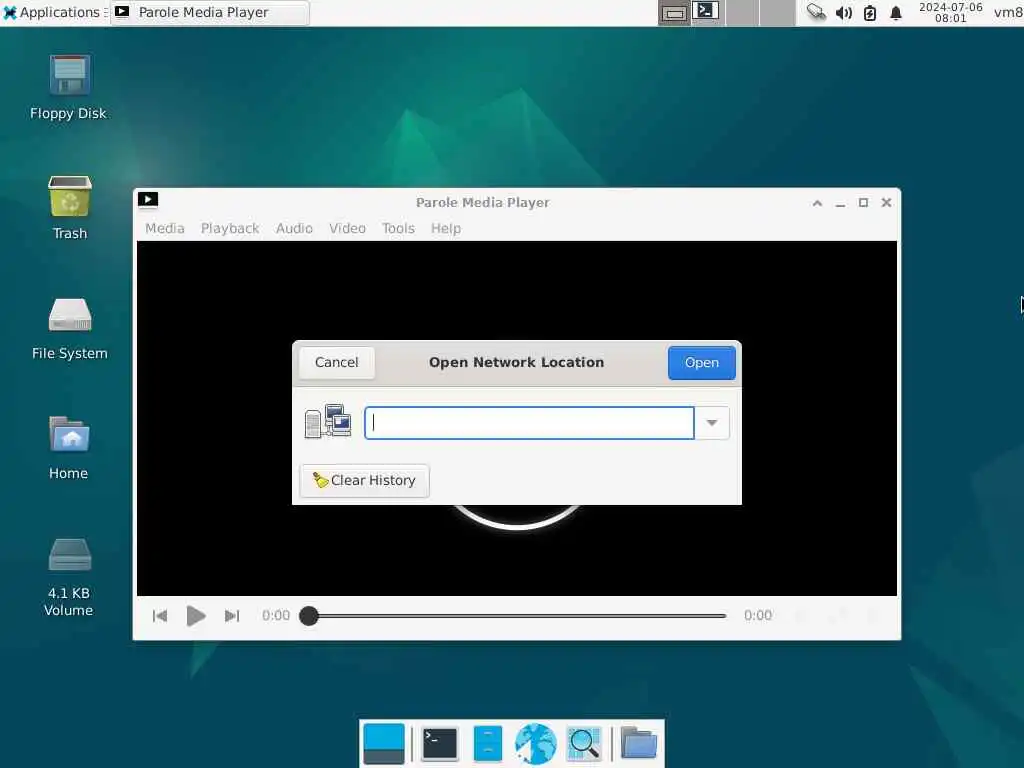
Task: Open the Floppy Disk desktop icon
Action: [x=69, y=87]
